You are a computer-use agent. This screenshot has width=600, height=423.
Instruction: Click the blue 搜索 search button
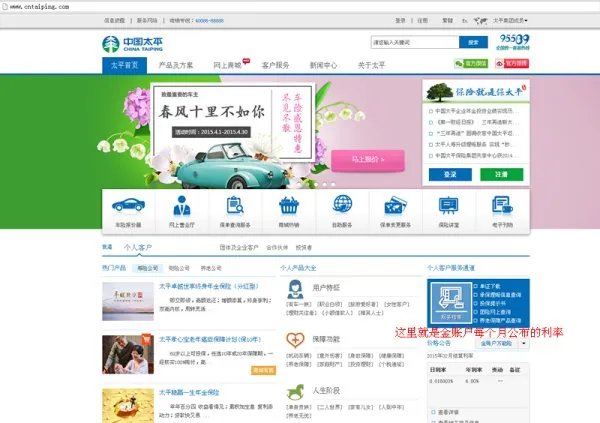[x=473, y=42]
